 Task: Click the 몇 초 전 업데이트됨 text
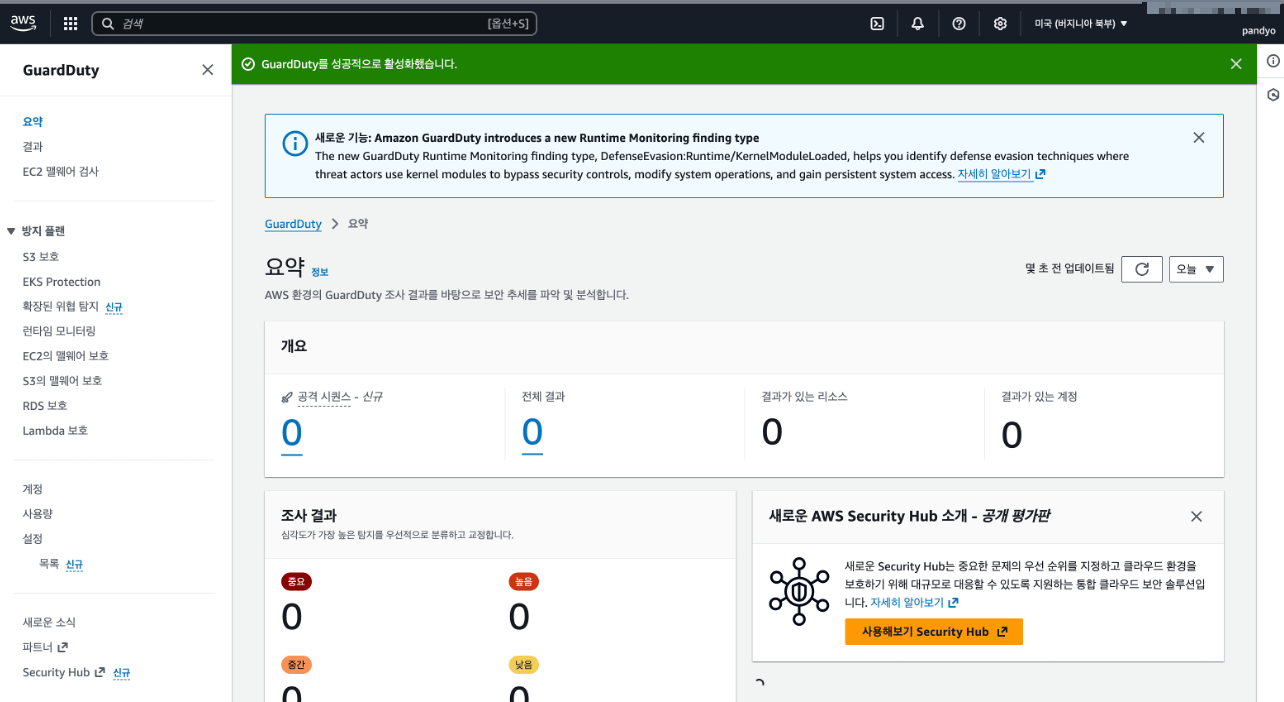pyautogui.click(x=1069, y=269)
